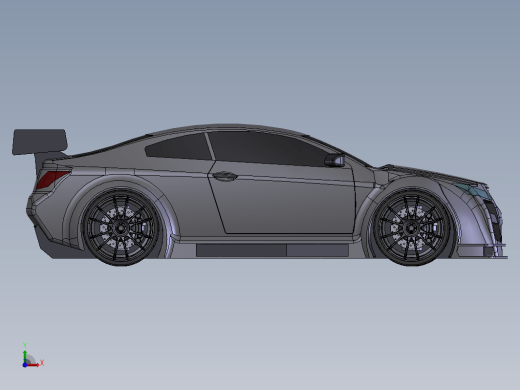Image resolution: width=520 pixels, height=390 pixels.
Task: Select the red taillight at the rear
Action: tap(53, 179)
